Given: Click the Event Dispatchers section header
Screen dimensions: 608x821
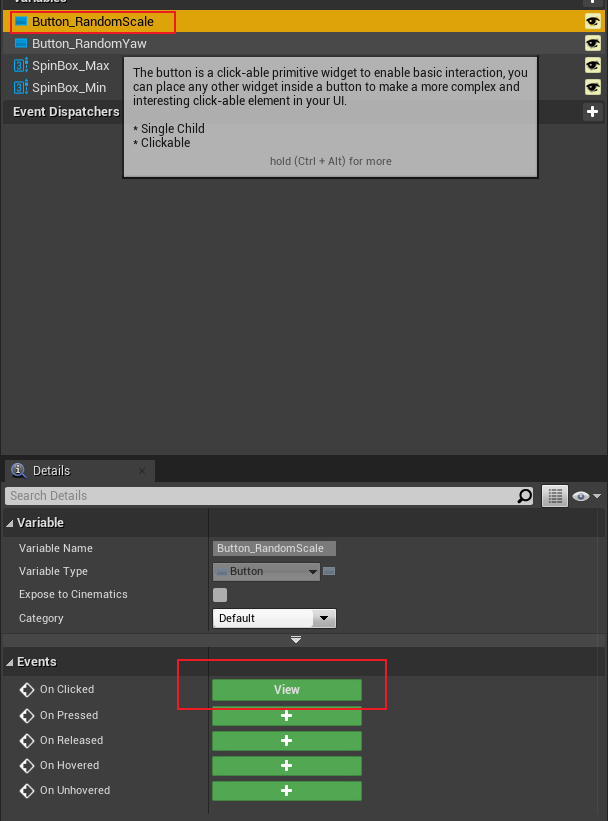Looking at the screenshot, I should tap(66, 112).
